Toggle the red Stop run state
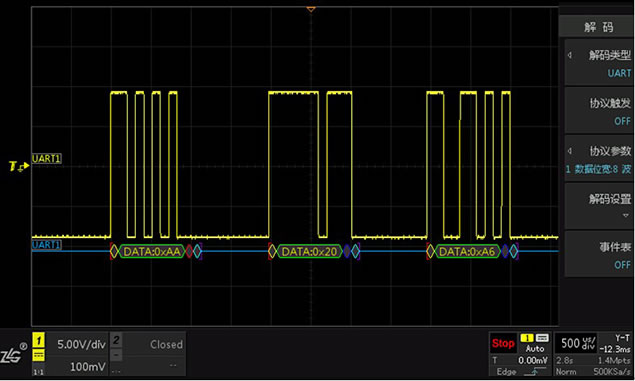 (x=503, y=343)
